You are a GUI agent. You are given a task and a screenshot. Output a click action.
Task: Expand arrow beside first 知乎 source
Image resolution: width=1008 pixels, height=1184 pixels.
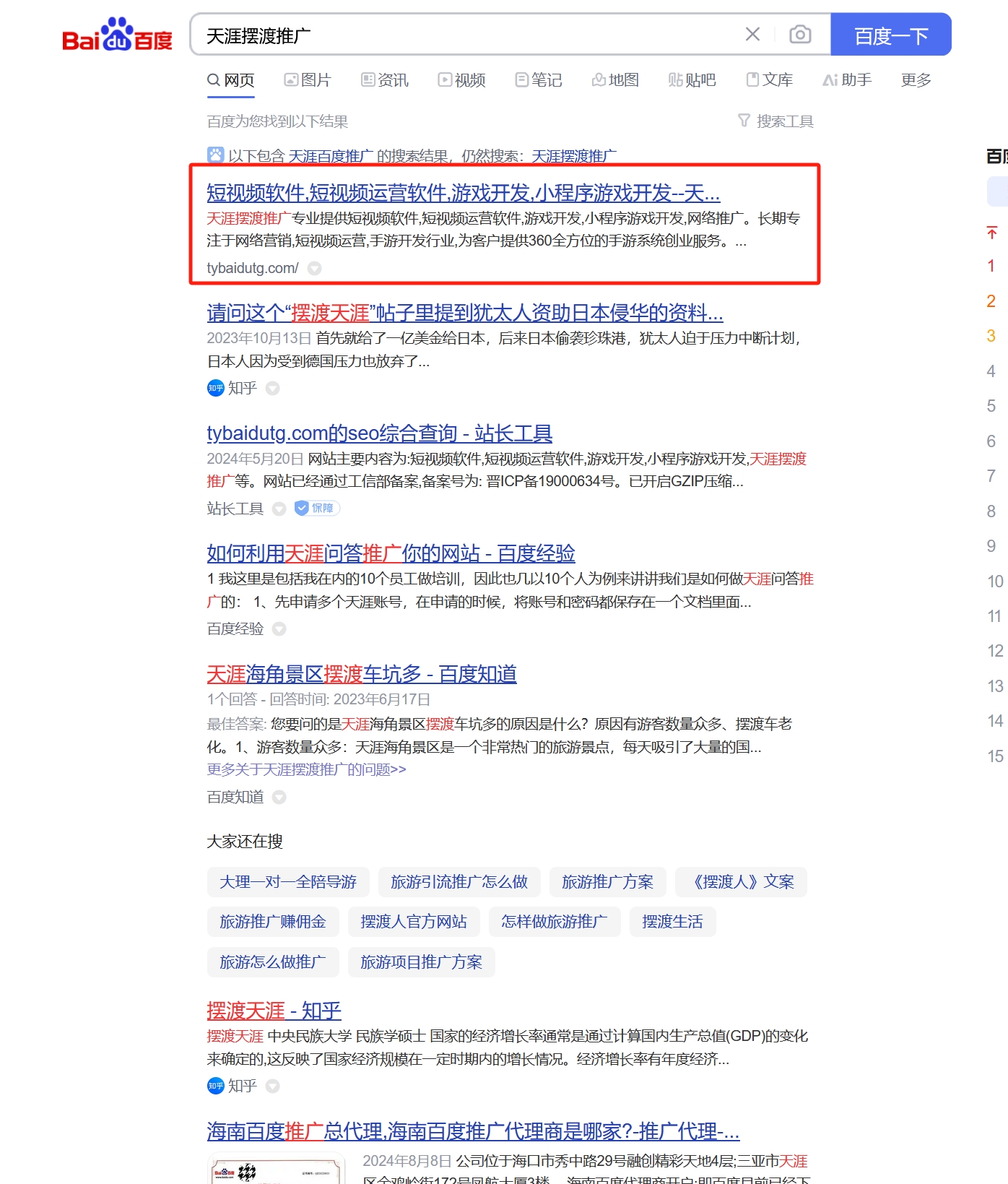tap(273, 388)
